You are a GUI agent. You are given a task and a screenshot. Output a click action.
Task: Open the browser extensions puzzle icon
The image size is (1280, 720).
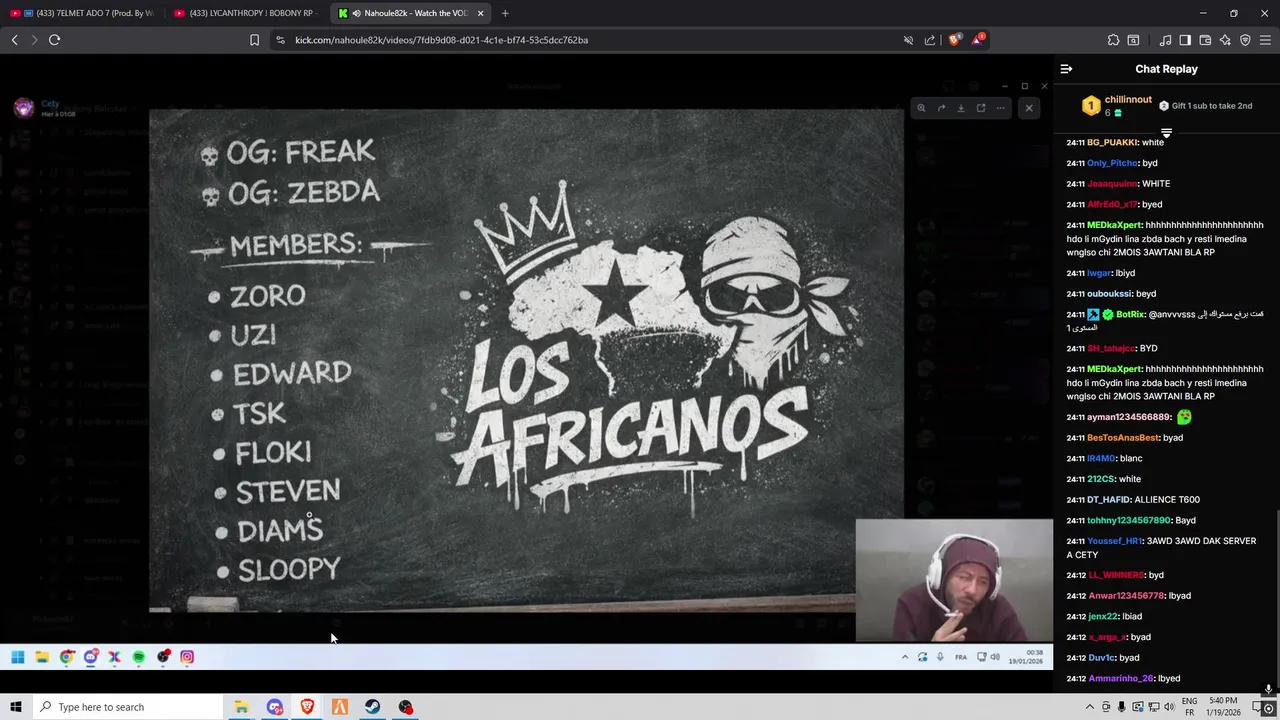pos(1113,40)
